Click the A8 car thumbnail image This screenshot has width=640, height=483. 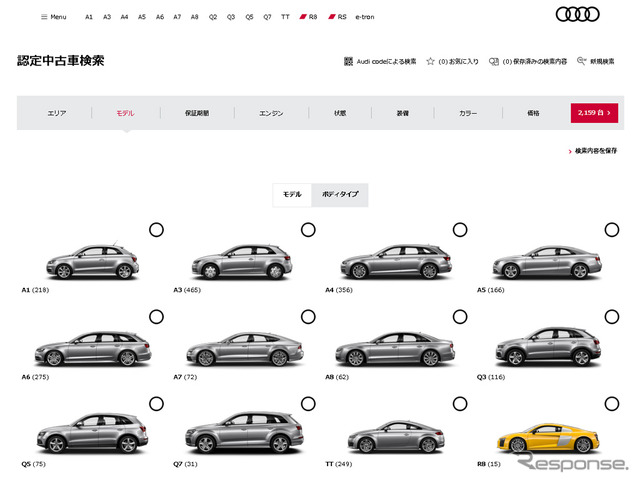click(x=395, y=349)
